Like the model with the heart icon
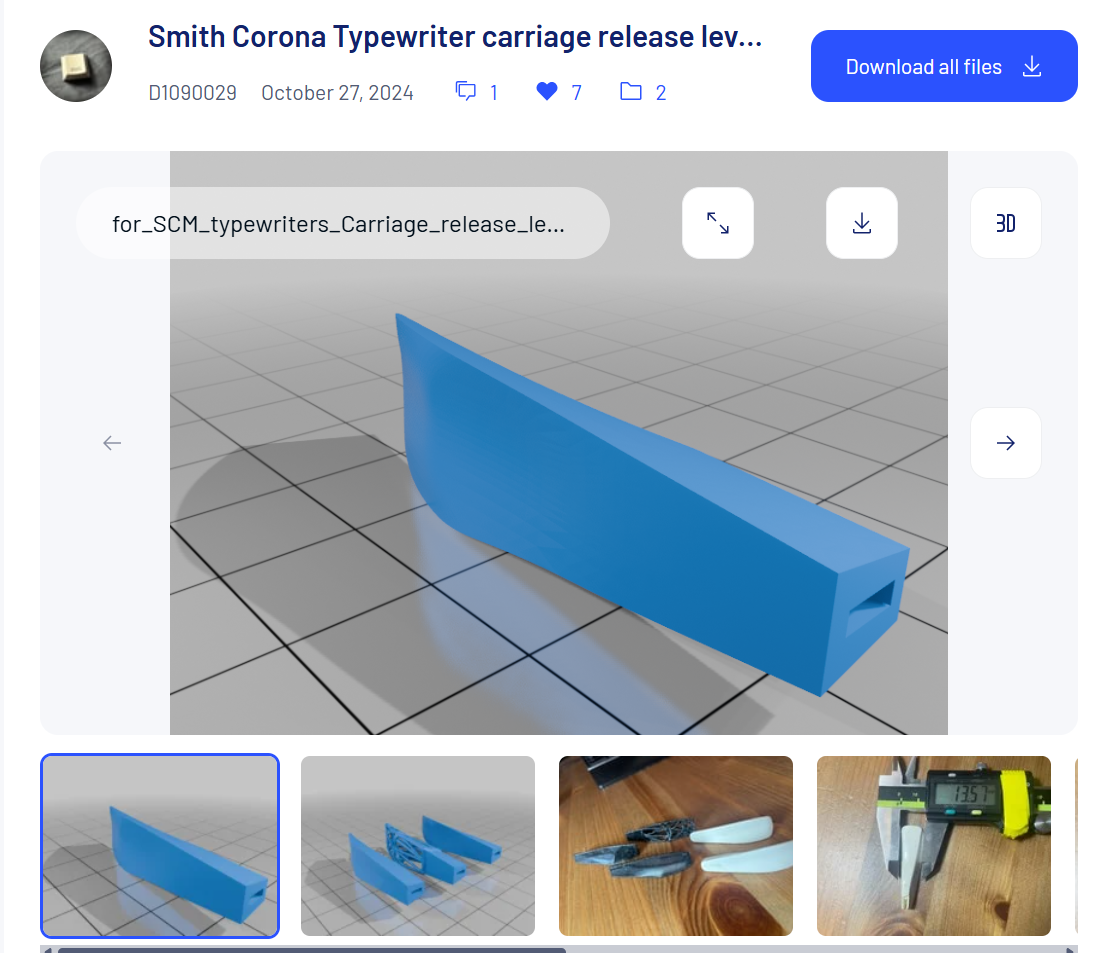Screen dimensions: 1103x953 coord(546,92)
